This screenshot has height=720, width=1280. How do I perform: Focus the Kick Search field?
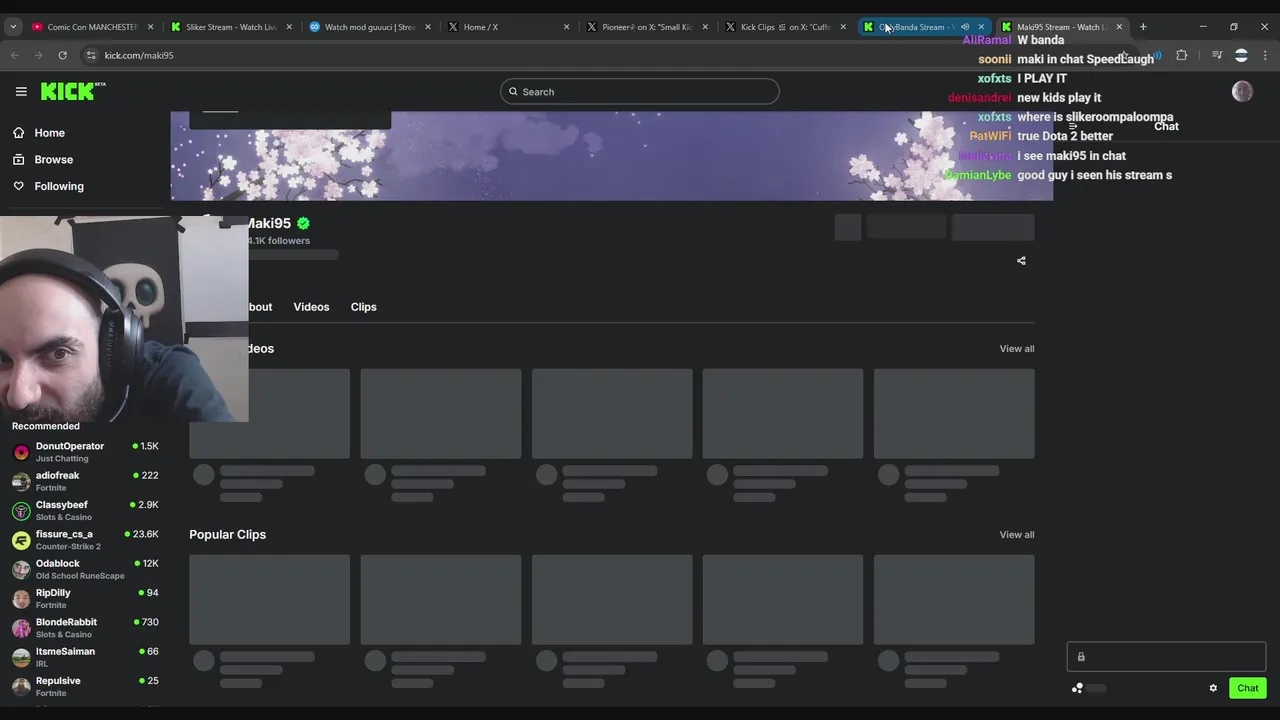(639, 92)
